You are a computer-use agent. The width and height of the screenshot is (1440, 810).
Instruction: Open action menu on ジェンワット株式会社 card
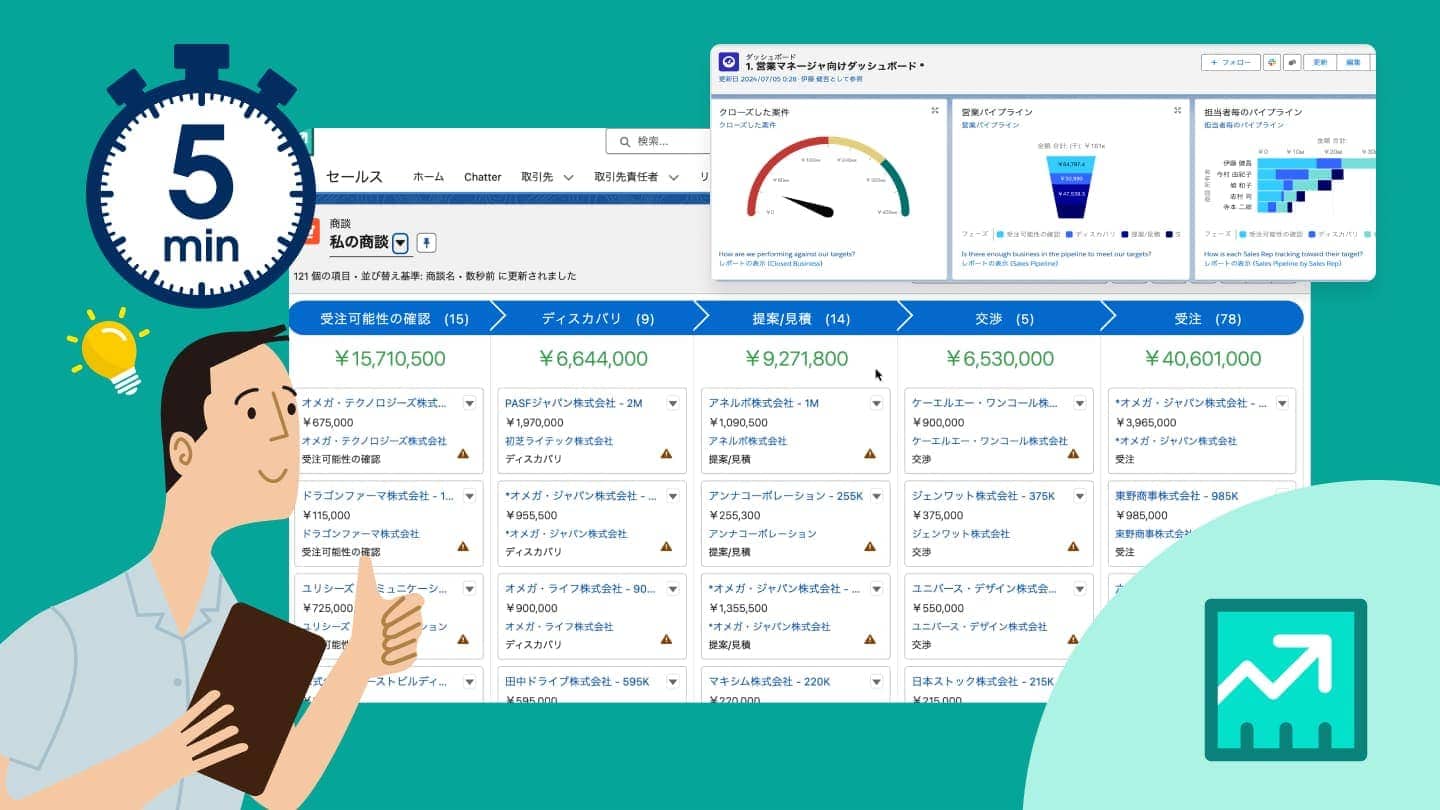(x=1080, y=496)
